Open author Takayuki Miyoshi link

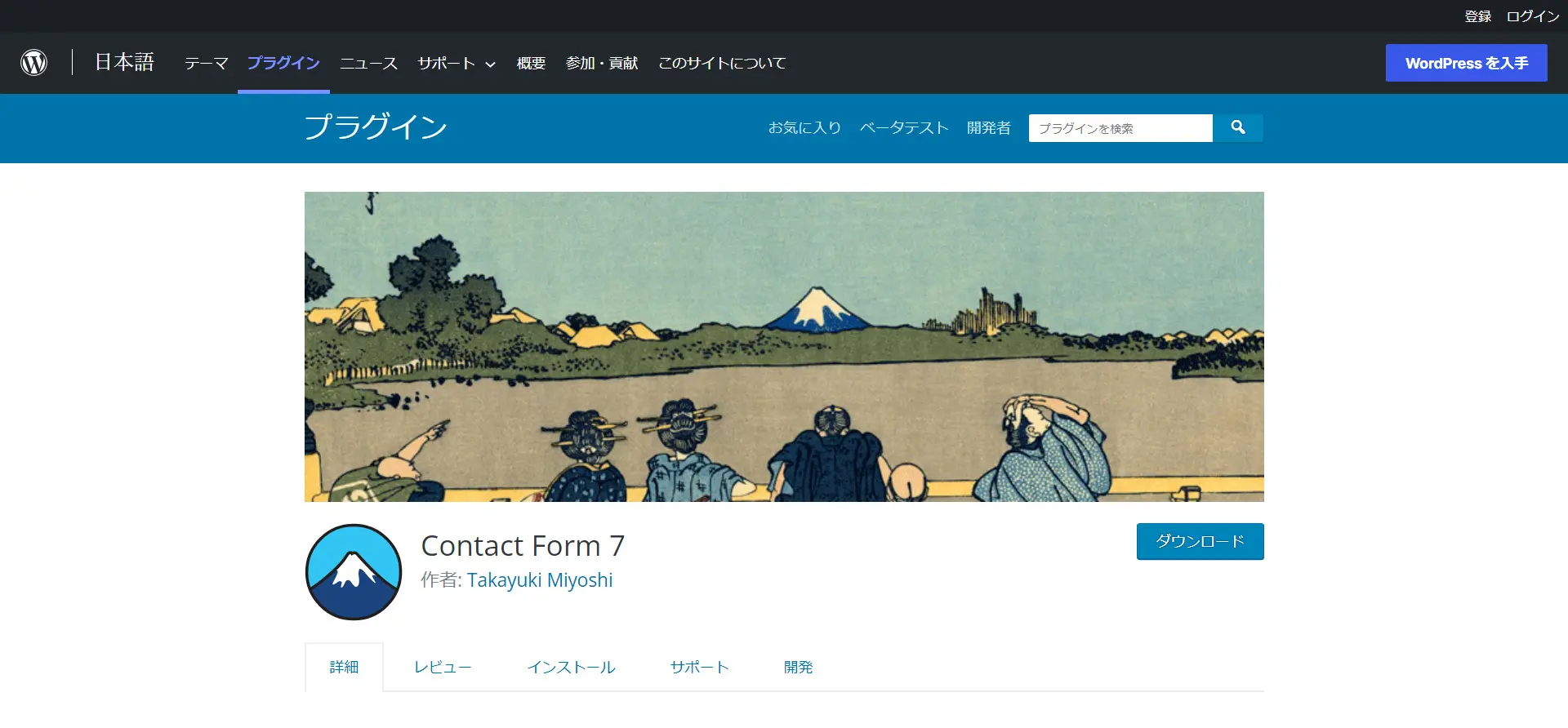540,580
